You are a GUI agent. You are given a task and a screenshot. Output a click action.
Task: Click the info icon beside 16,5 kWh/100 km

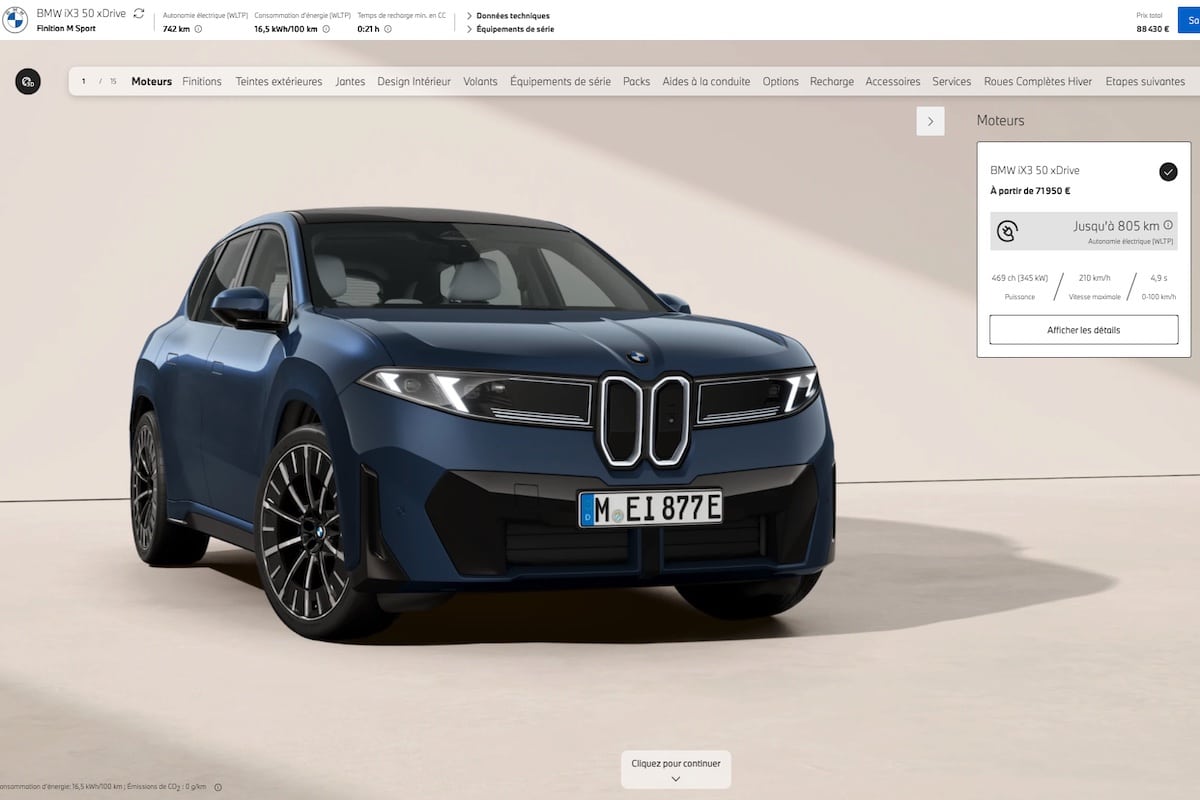(x=327, y=28)
